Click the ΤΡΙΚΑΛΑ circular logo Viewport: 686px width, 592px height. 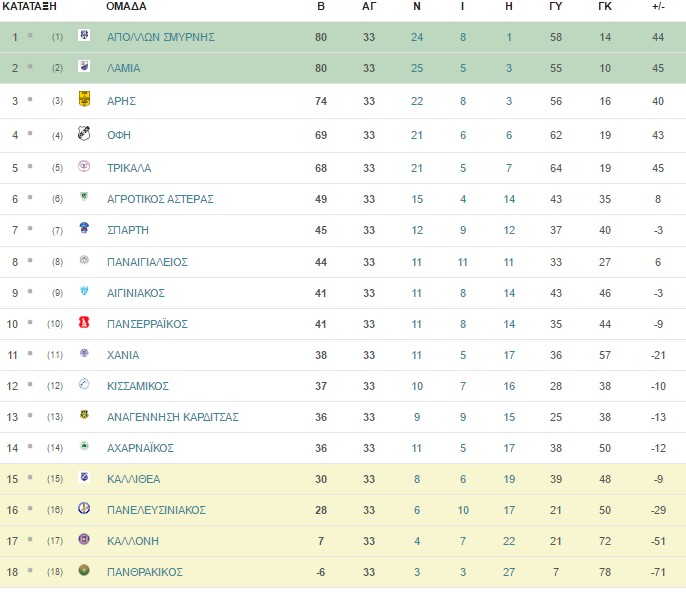coord(84,166)
